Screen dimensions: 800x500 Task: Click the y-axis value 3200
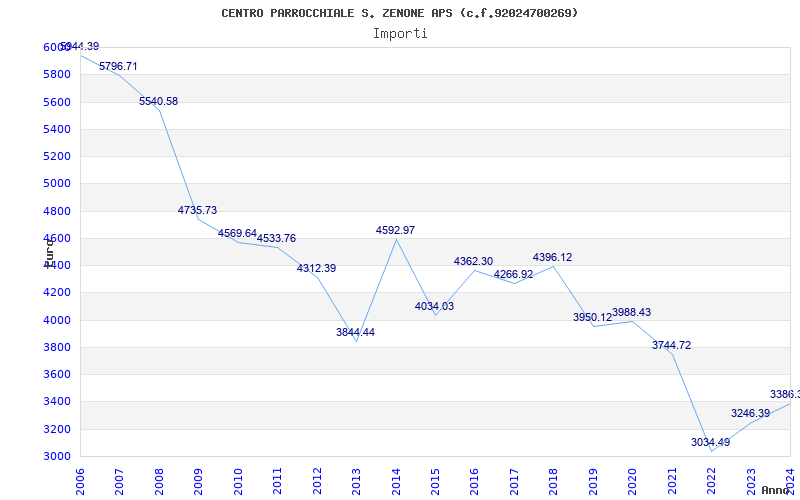tap(57, 429)
